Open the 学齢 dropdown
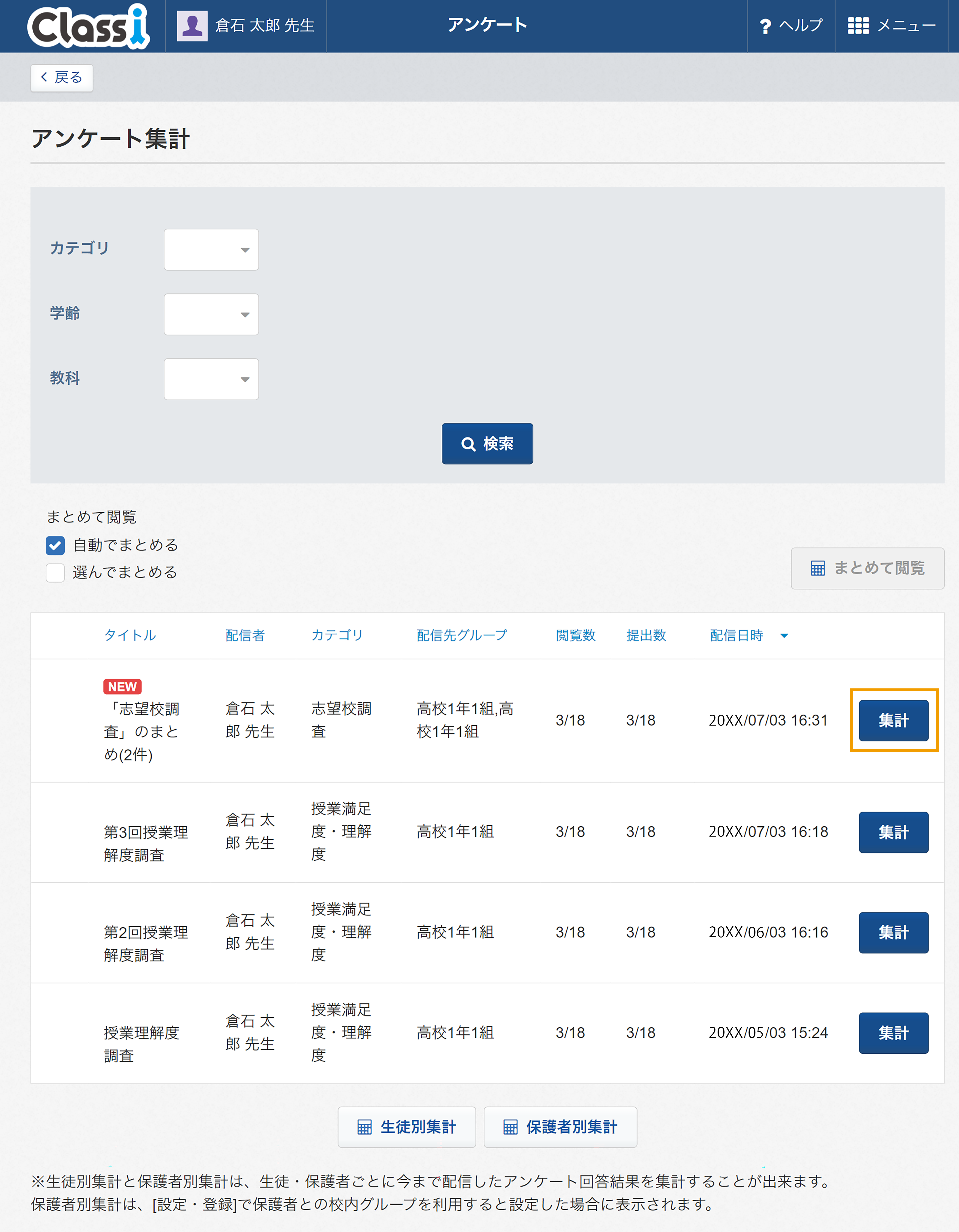The image size is (959, 1232). click(x=211, y=314)
